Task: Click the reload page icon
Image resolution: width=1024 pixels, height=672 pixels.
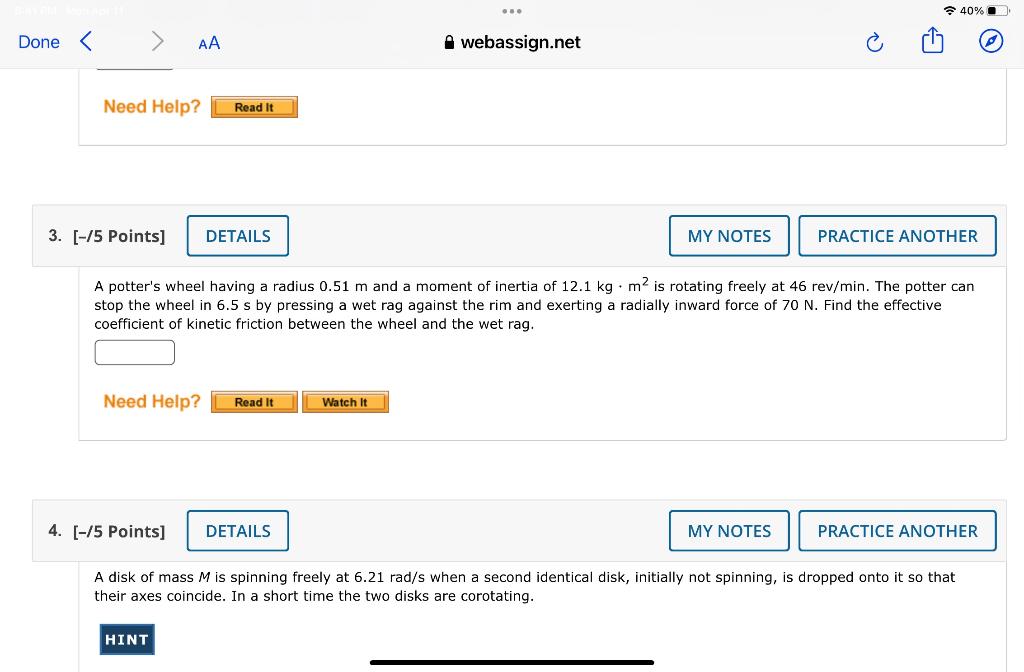Action: point(874,42)
